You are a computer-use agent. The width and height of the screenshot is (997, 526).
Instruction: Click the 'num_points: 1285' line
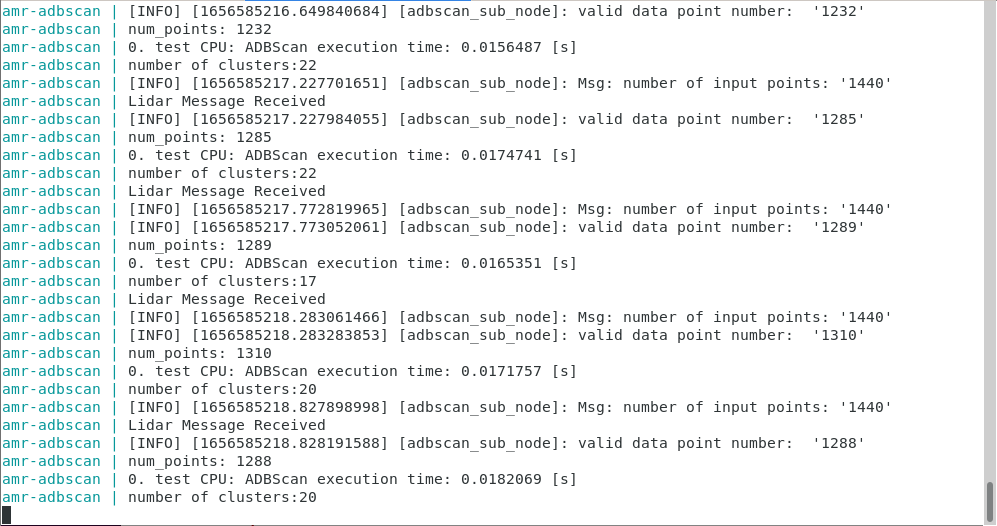(199, 137)
